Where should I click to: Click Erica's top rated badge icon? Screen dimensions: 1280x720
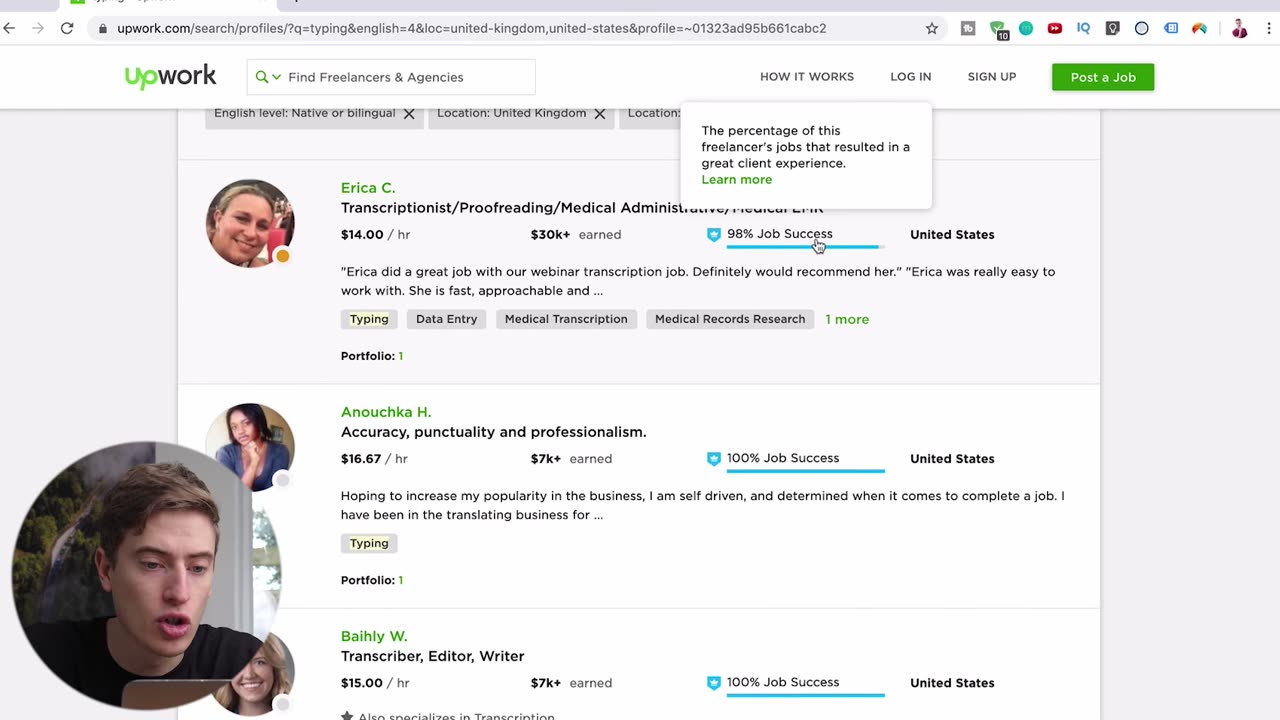pyautogui.click(x=713, y=234)
